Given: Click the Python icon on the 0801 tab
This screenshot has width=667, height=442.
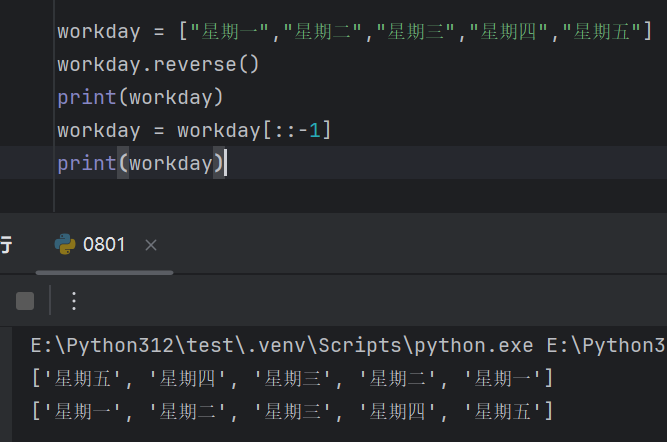Looking at the screenshot, I should pyautogui.click(x=65, y=244).
